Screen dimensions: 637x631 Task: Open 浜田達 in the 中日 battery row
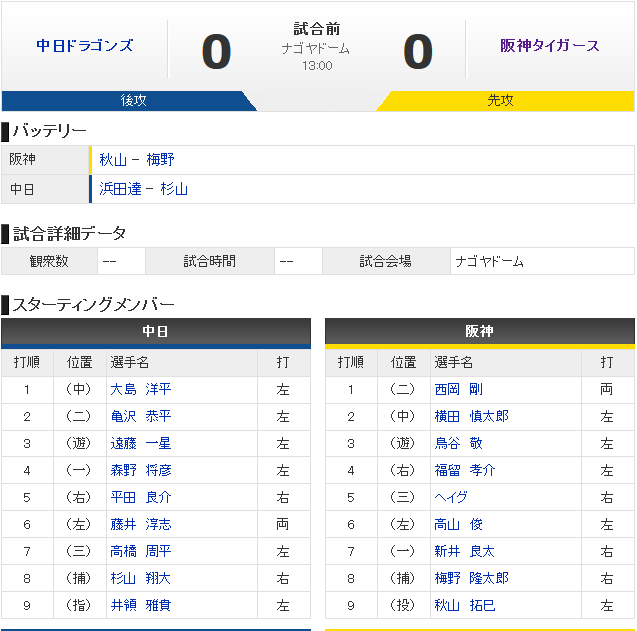point(120,189)
